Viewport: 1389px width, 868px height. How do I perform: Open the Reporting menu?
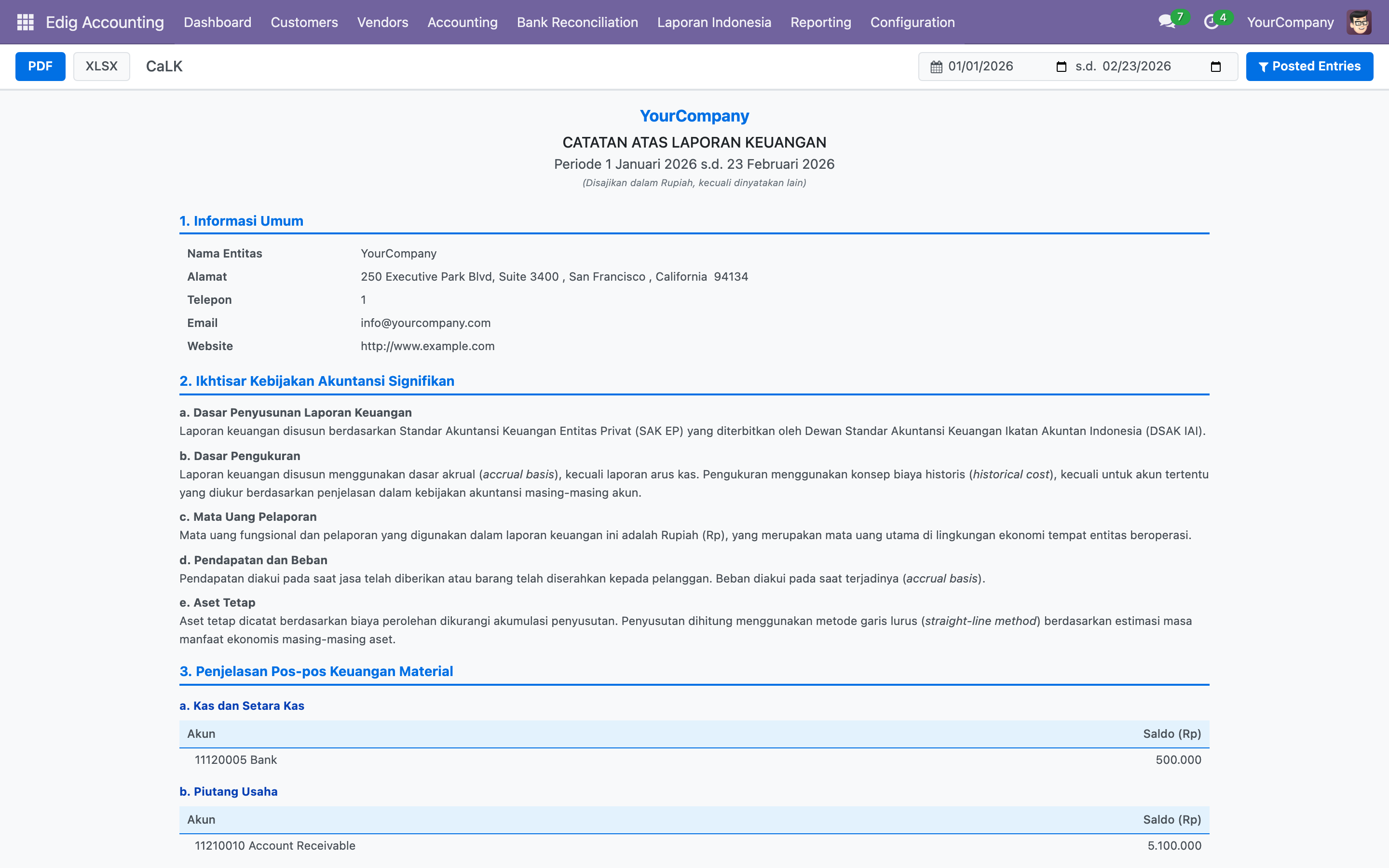coord(820,22)
